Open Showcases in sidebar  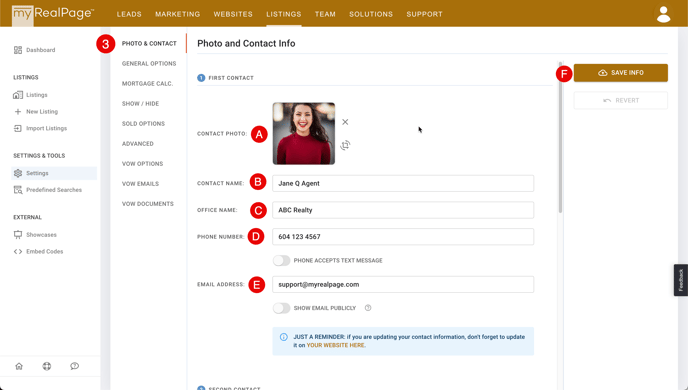41,235
